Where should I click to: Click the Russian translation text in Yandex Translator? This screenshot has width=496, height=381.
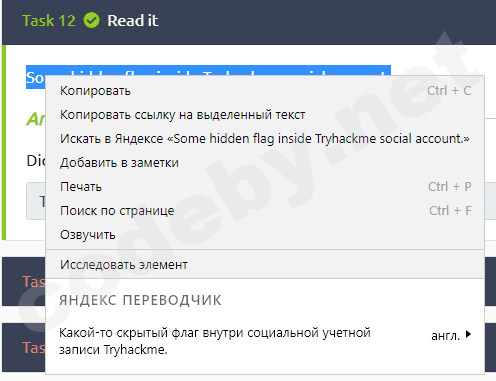[x=215, y=341]
